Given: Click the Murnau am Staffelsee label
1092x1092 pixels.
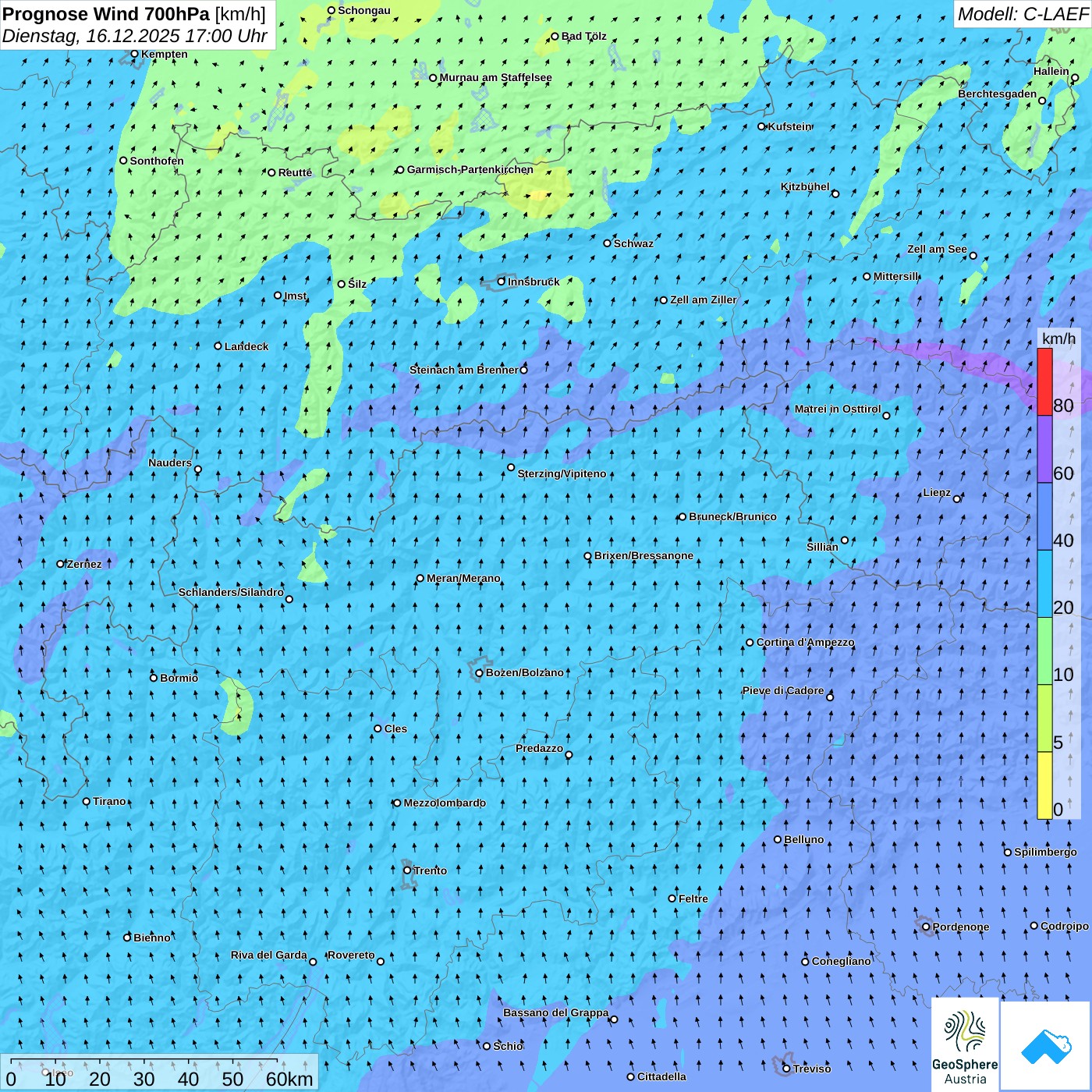Looking at the screenshot, I should click(495, 77).
